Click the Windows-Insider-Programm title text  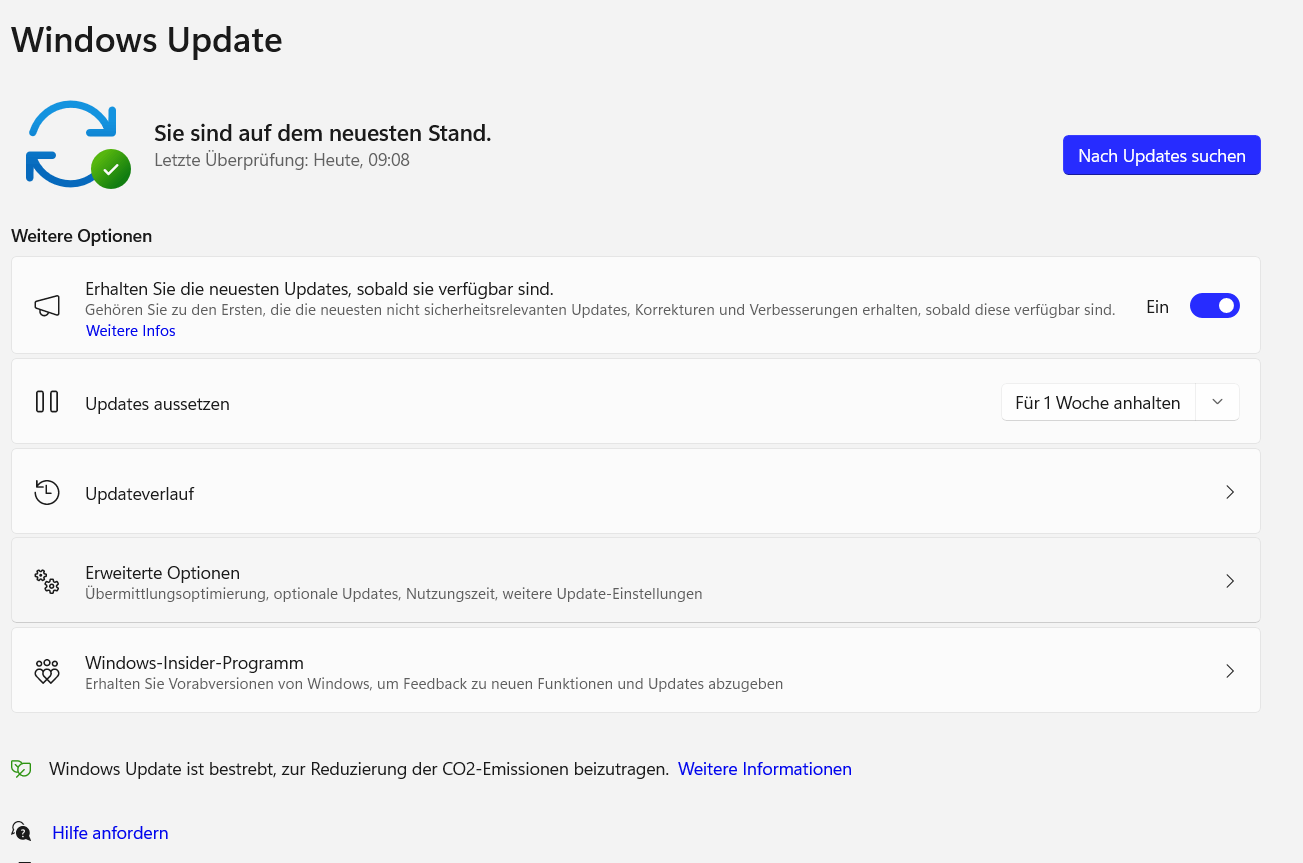pos(195,663)
